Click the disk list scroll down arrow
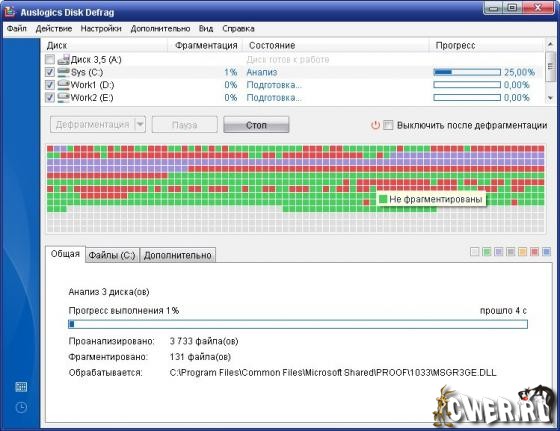 pyautogui.click(x=550, y=98)
